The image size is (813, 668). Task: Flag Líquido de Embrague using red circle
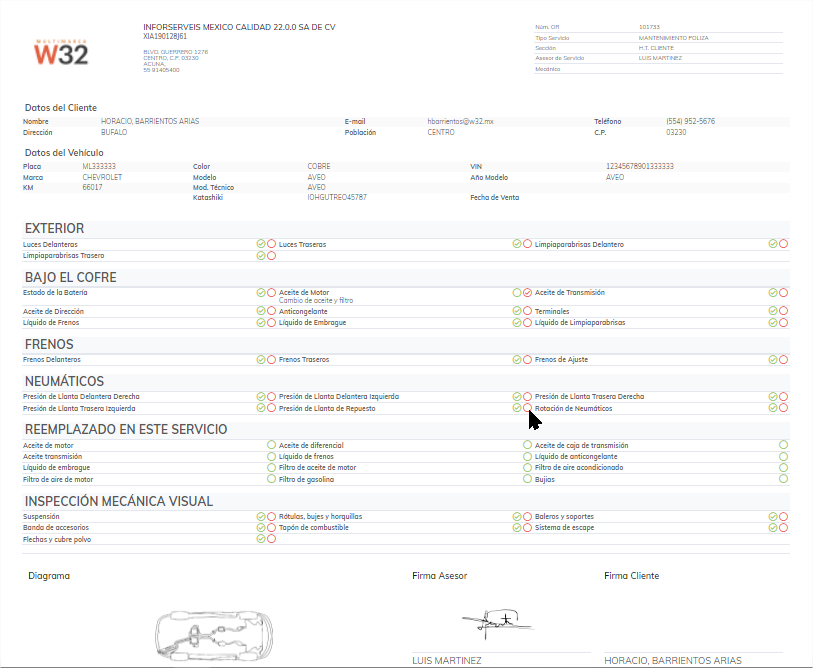[527, 323]
